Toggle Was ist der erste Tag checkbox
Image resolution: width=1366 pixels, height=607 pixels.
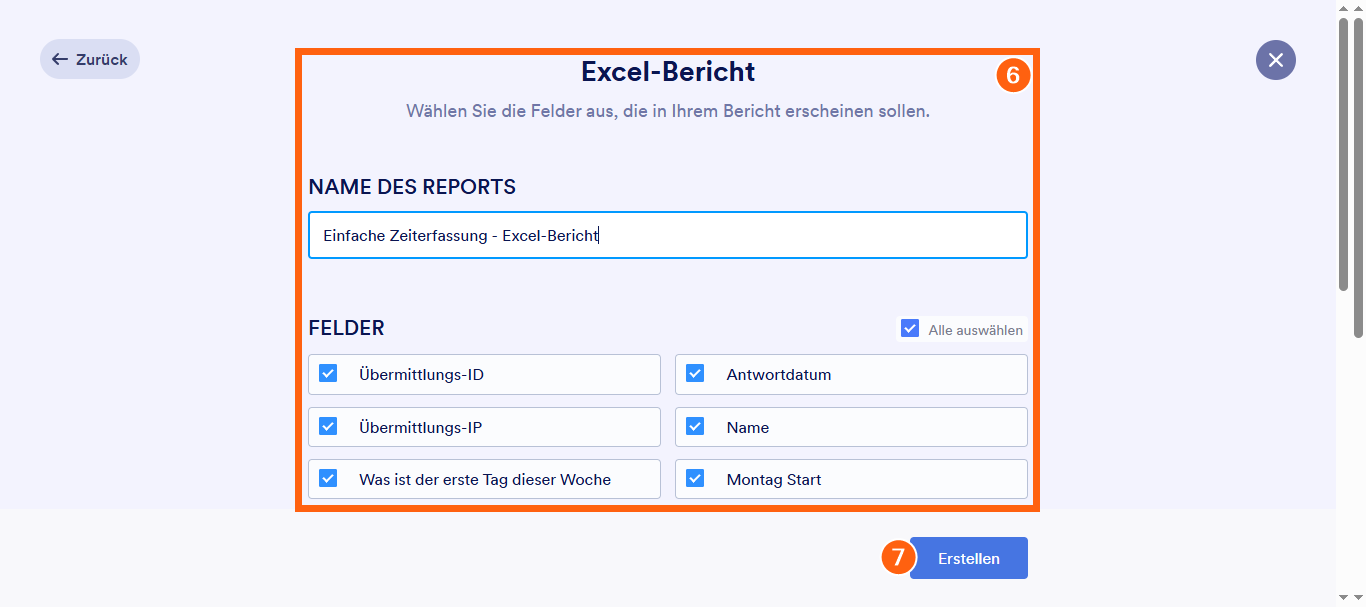pos(328,478)
